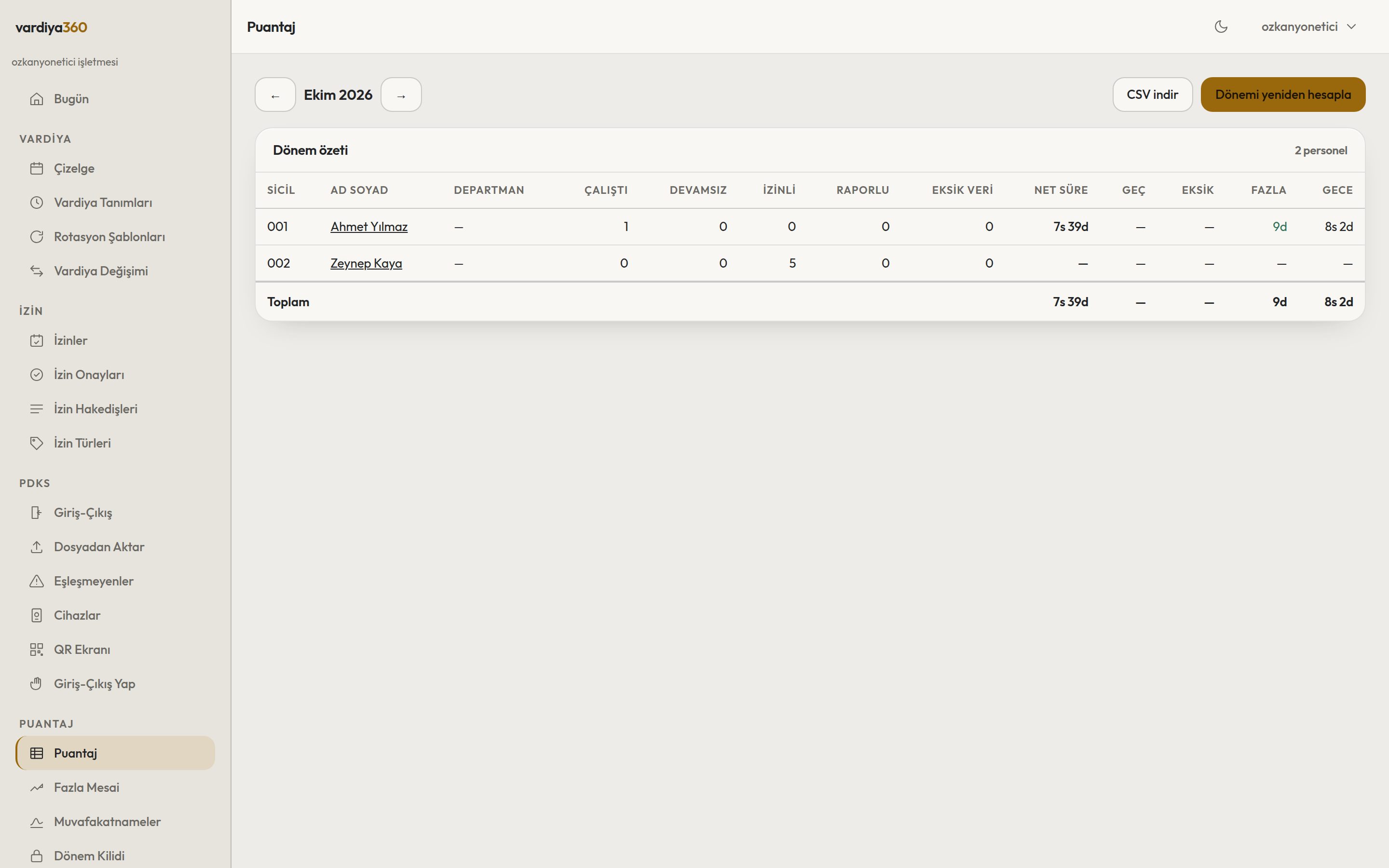Open the Dönem Kilidi menu item

[x=115, y=856]
